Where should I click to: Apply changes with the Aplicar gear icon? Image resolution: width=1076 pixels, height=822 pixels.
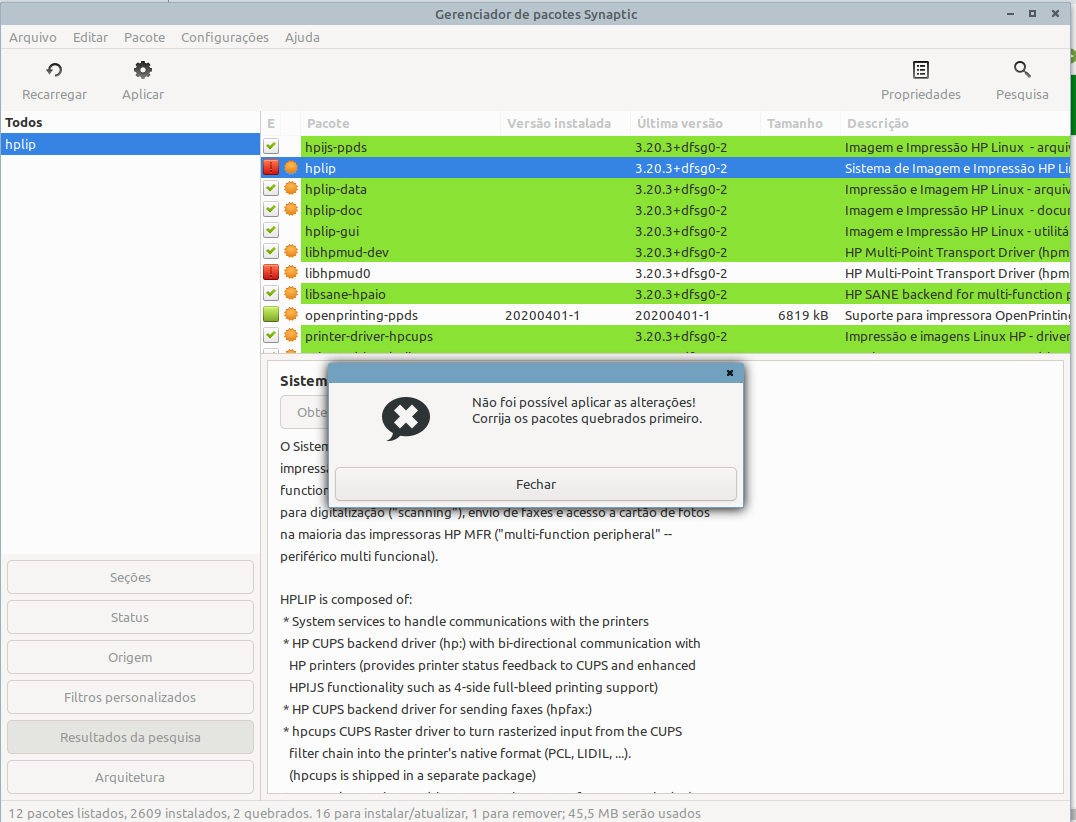(143, 70)
